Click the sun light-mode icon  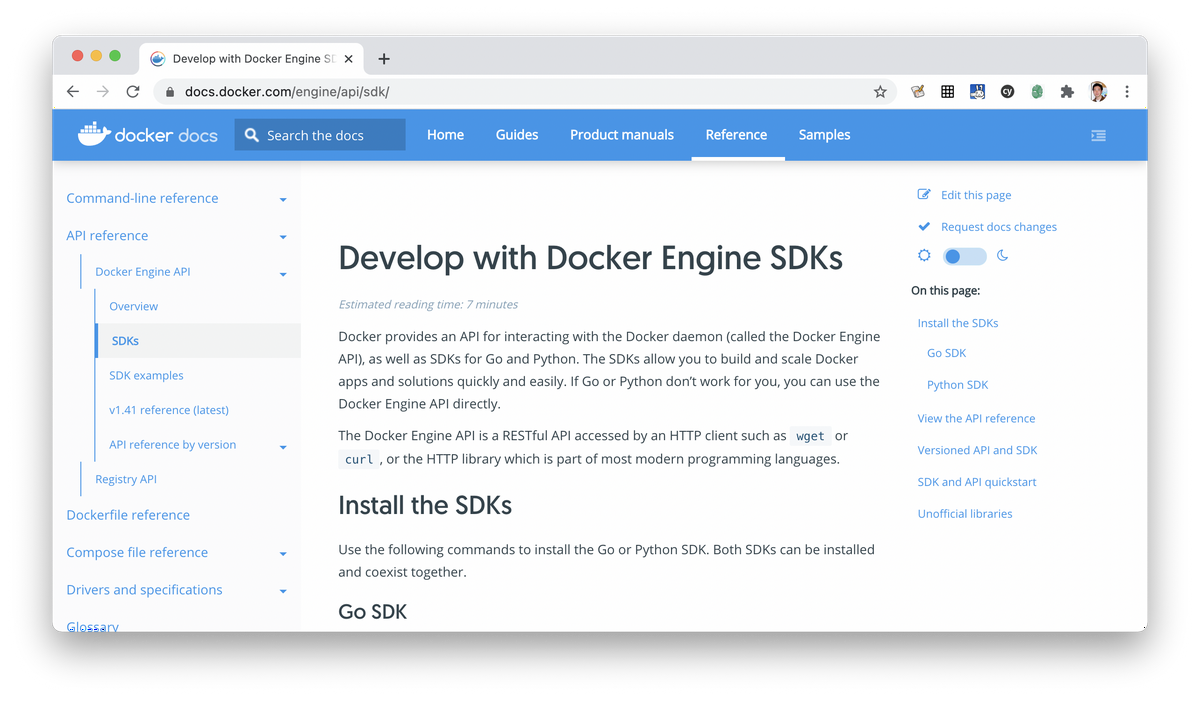(924, 256)
